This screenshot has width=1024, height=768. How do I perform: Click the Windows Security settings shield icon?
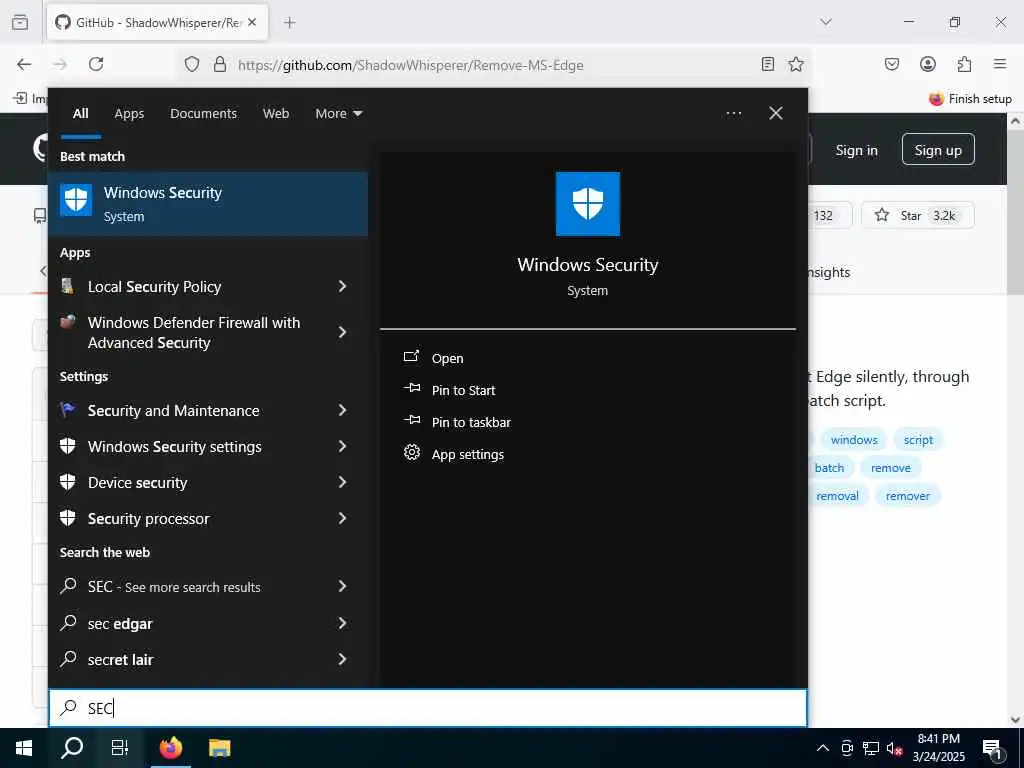(67, 446)
